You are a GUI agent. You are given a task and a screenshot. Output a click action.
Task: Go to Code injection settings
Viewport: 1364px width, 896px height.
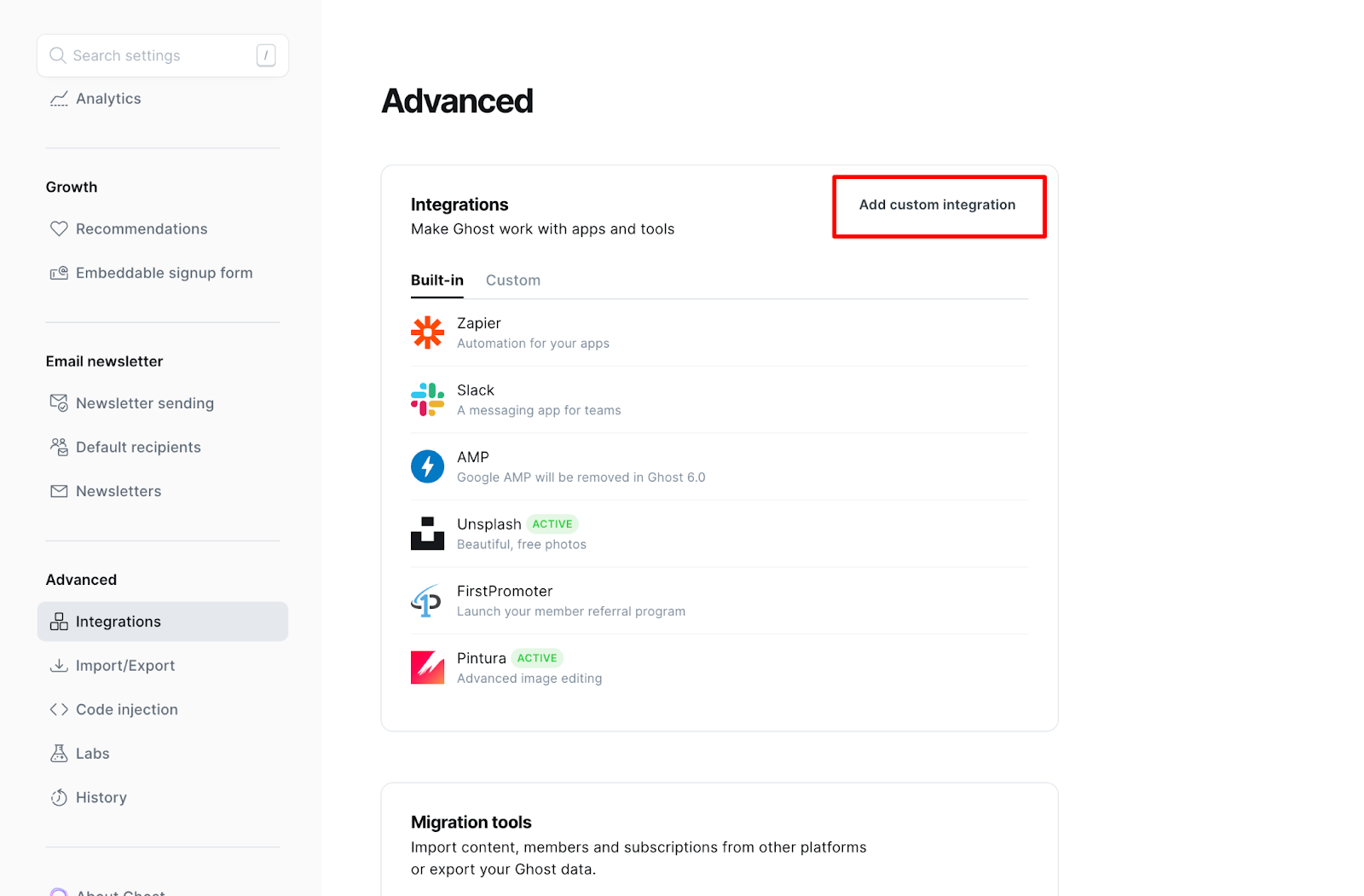[x=162, y=709]
